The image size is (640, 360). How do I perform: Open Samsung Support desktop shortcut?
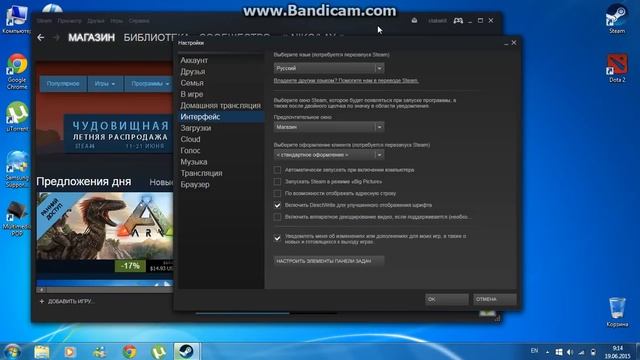click(x=17, y=169)
